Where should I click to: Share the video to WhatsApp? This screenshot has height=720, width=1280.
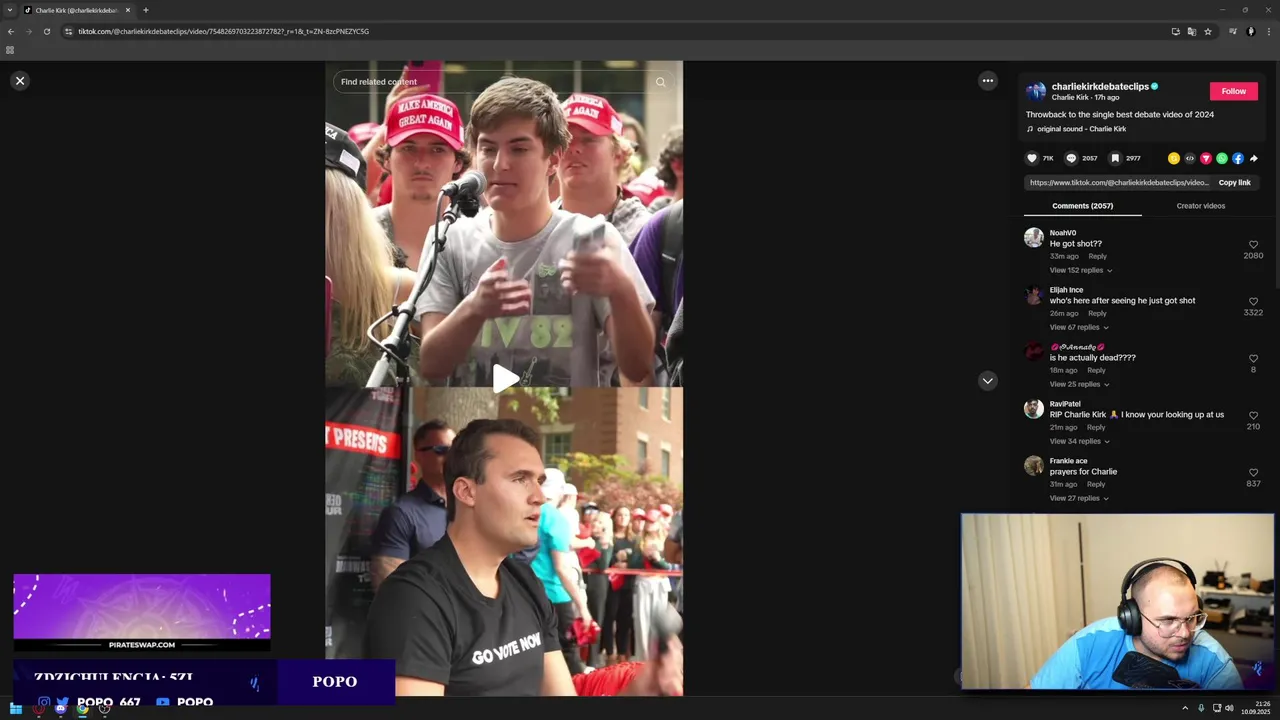[1222, 158]
